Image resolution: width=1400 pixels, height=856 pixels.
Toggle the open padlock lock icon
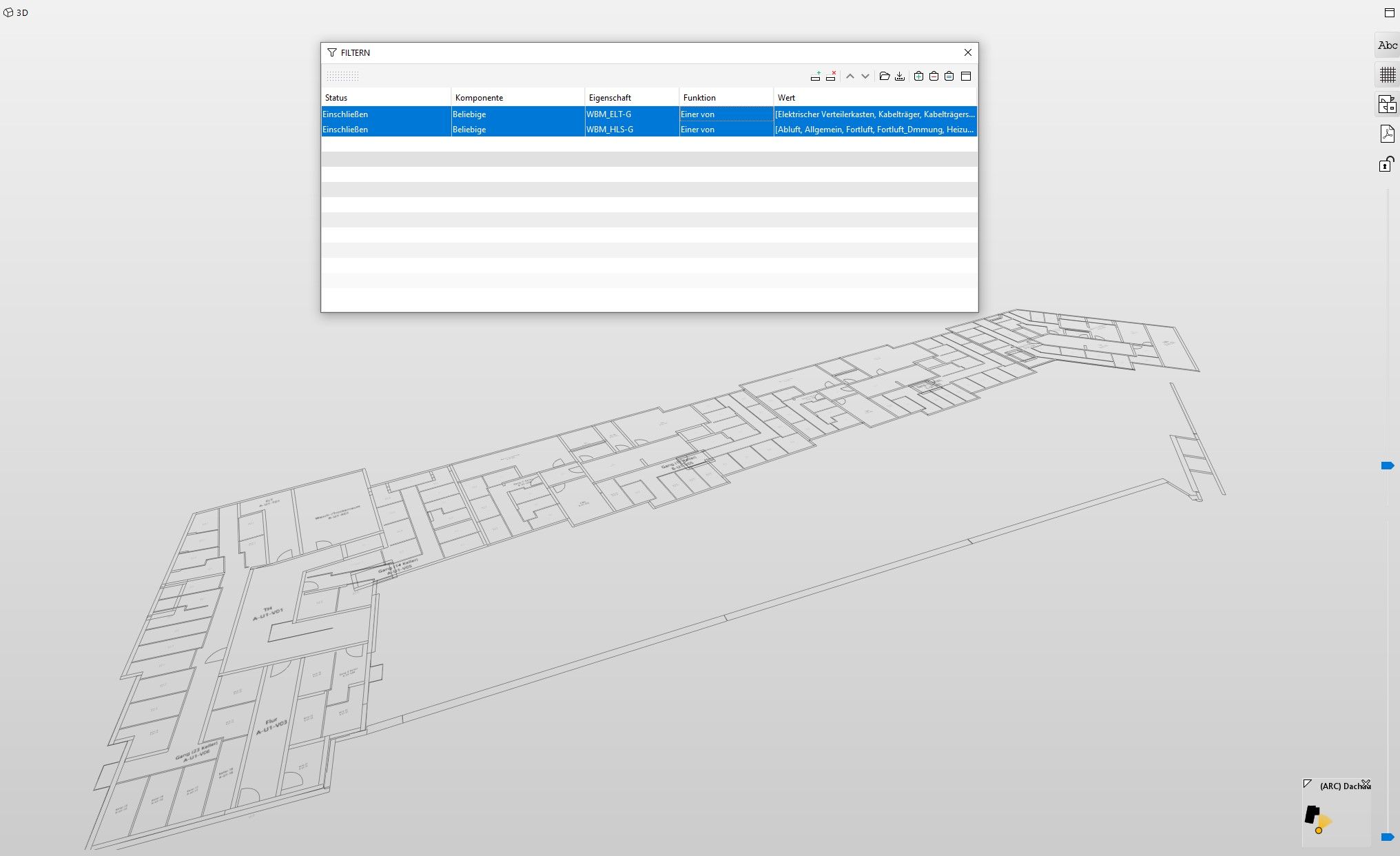[1387, 164]
